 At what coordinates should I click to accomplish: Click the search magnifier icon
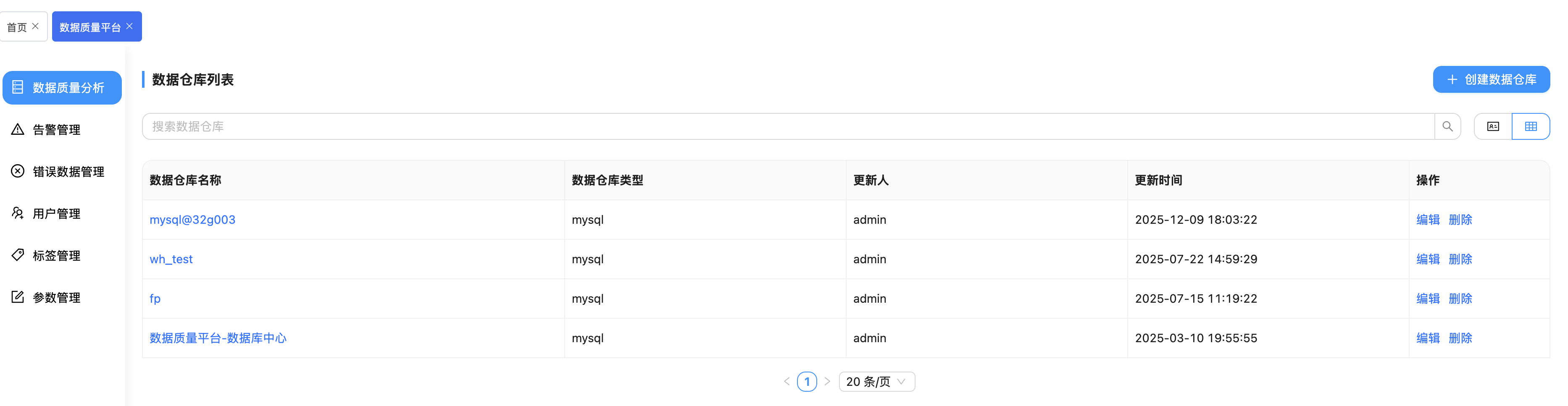[x=1447, y=127]
